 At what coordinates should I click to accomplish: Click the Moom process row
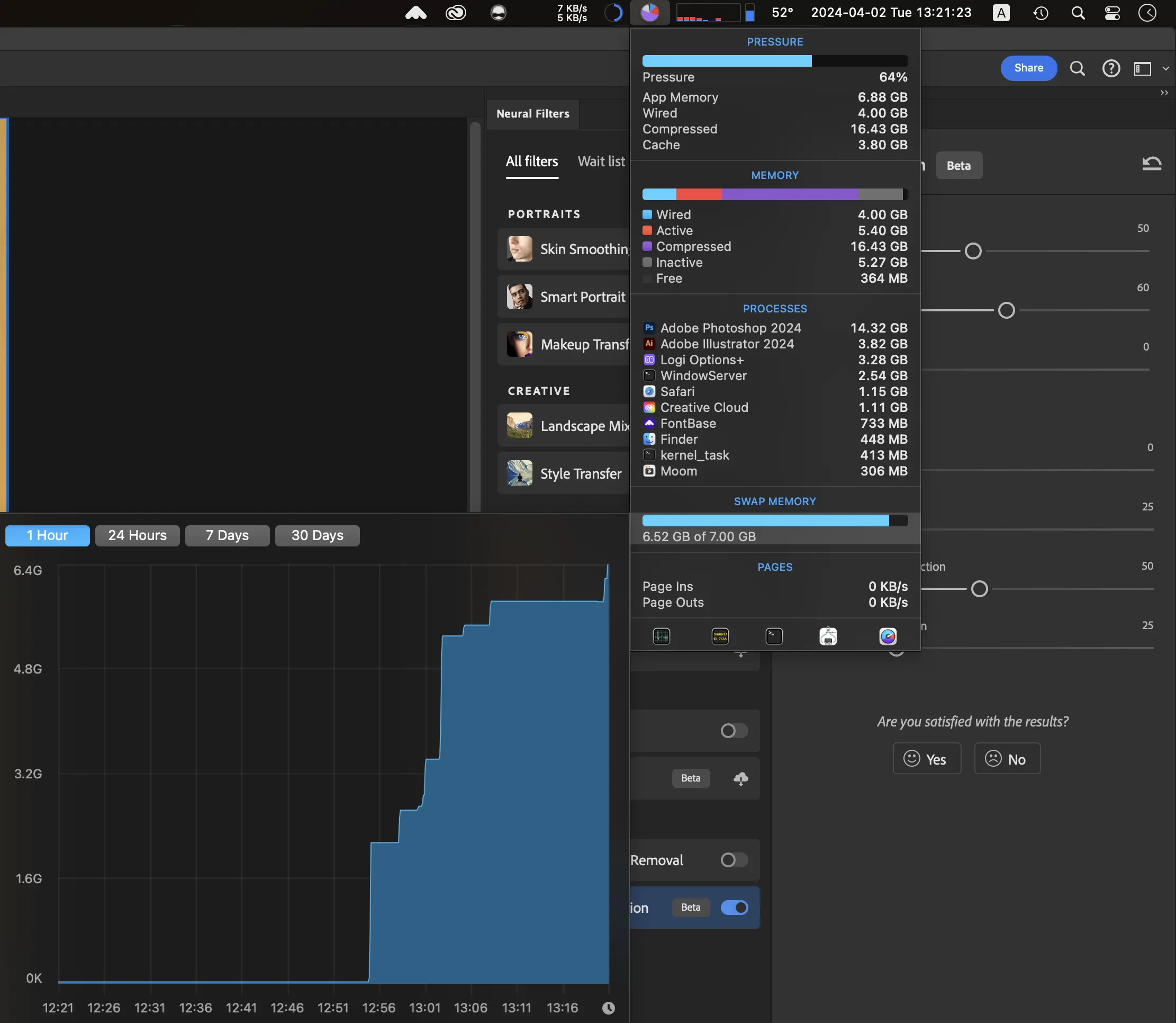775,472
